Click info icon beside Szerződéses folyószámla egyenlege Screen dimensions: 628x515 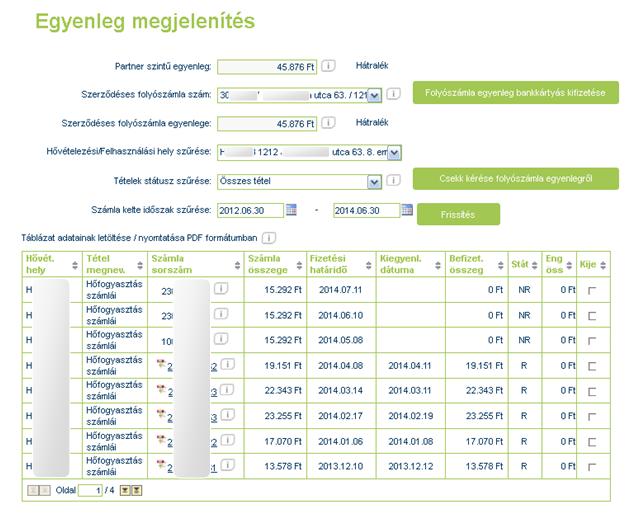[328, 122]
